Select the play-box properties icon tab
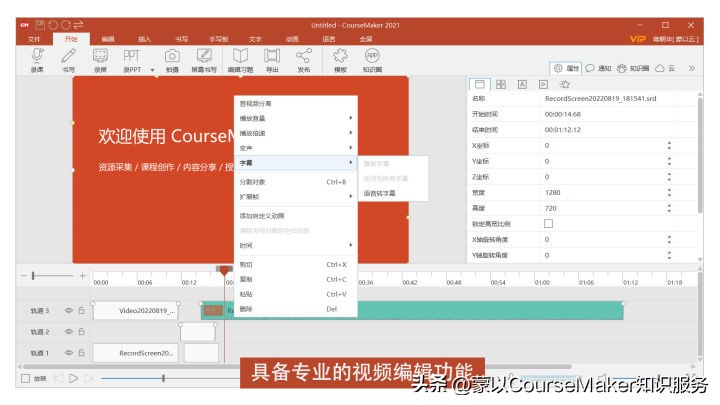 543,84
